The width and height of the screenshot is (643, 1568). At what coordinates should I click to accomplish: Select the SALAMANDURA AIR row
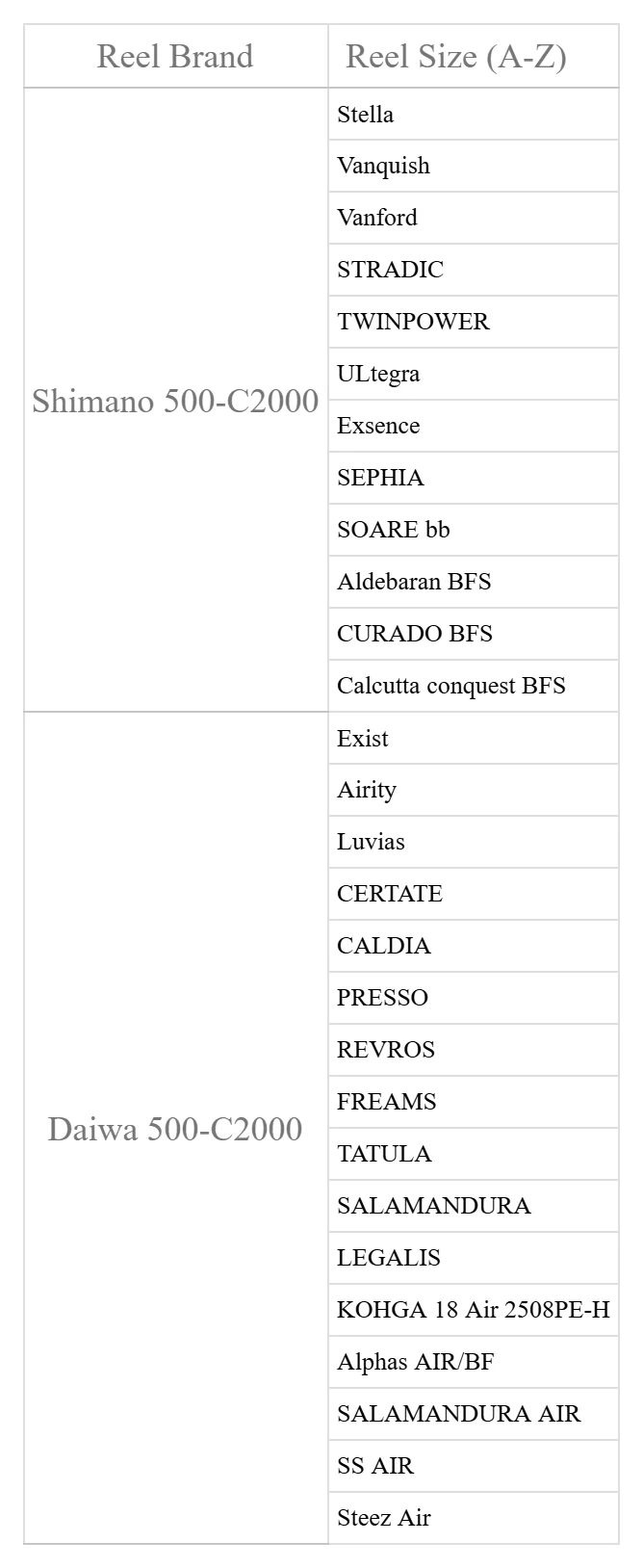473,1414
